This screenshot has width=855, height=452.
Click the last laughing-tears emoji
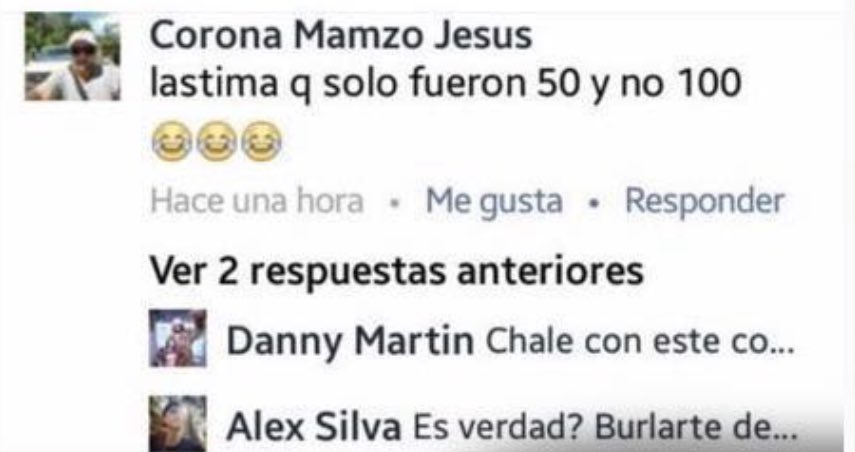[x=261, y=141]
